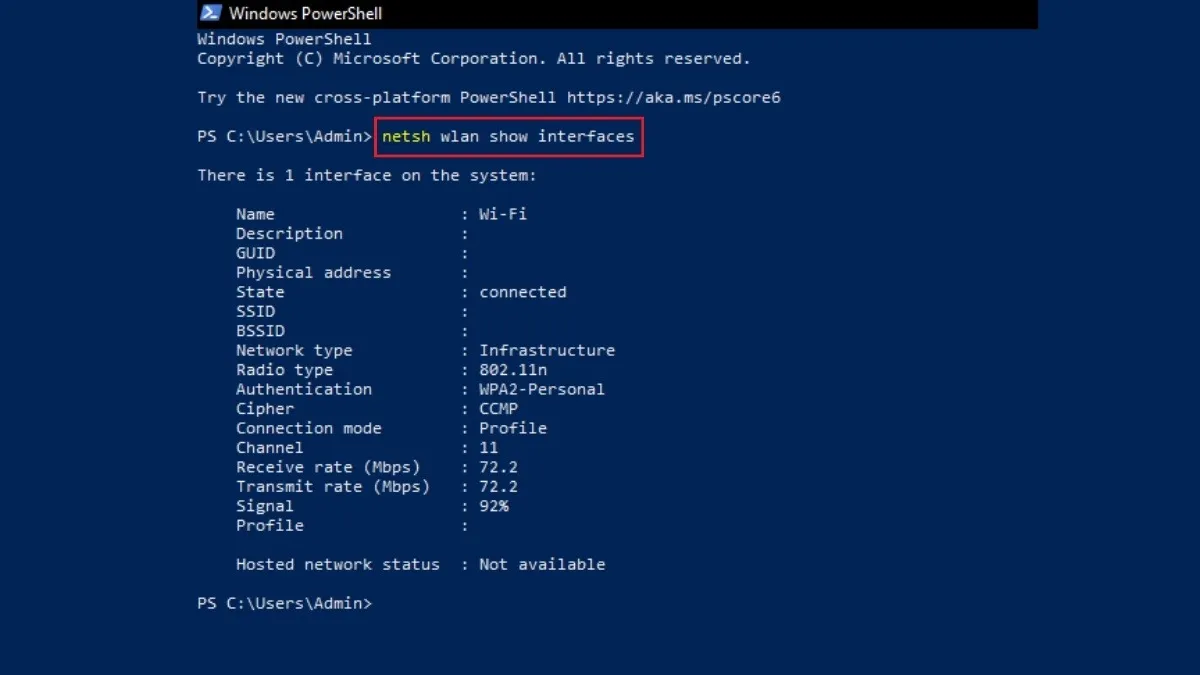Select the State connected value
The image size is (1200, 675).
coord(522,292)
